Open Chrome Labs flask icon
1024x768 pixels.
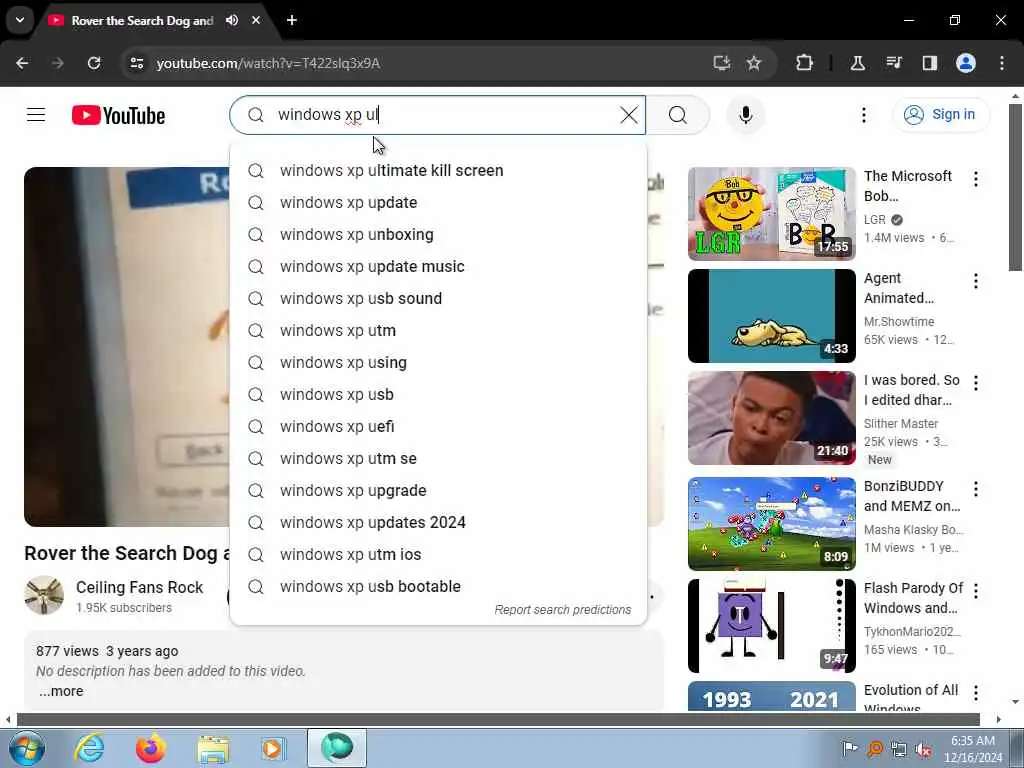(x=857, y=63)
